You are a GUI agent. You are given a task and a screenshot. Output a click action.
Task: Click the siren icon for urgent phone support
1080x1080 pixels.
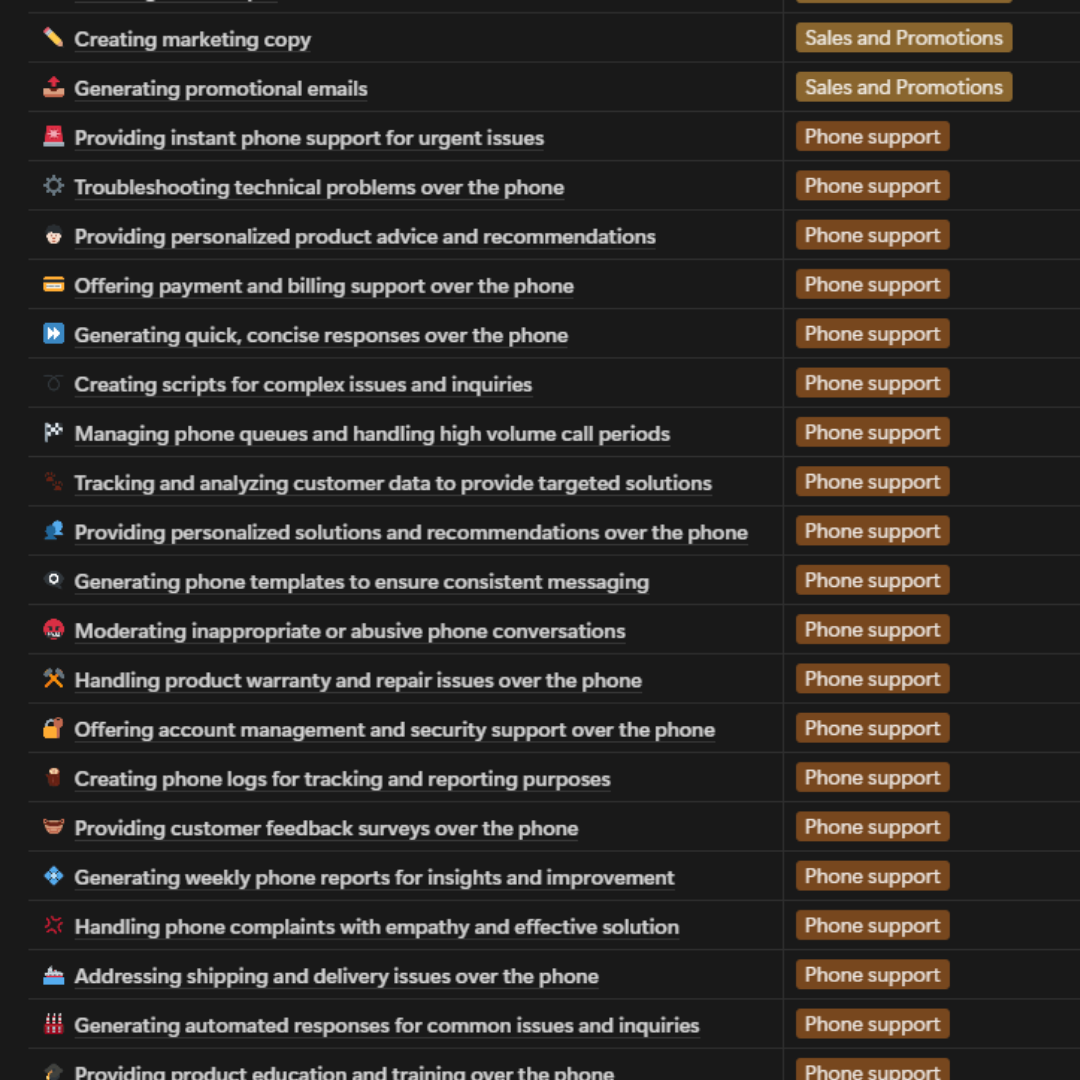click(x=53, y=136)
